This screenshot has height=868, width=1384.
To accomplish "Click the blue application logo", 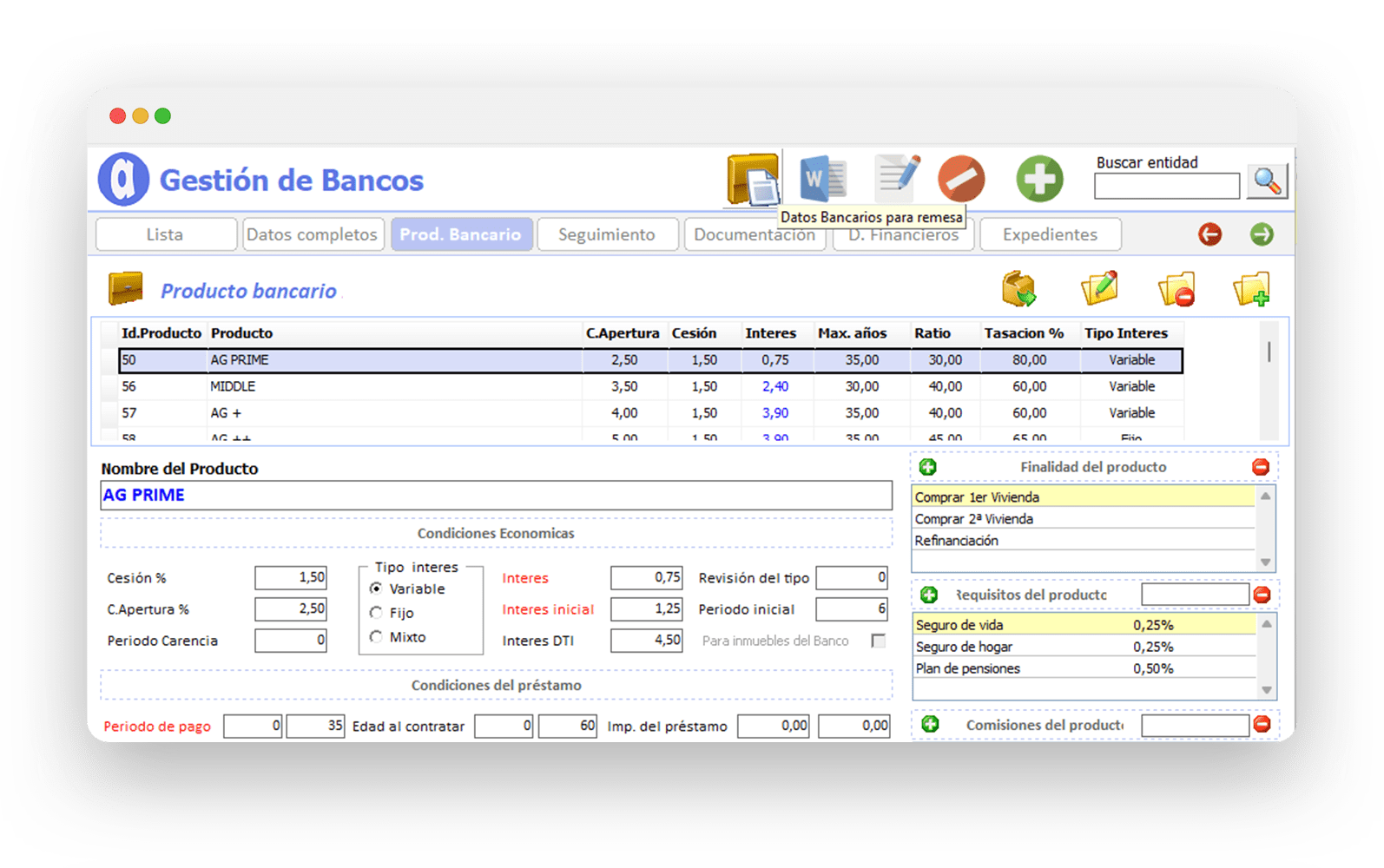I will click(x=123, y=179).
